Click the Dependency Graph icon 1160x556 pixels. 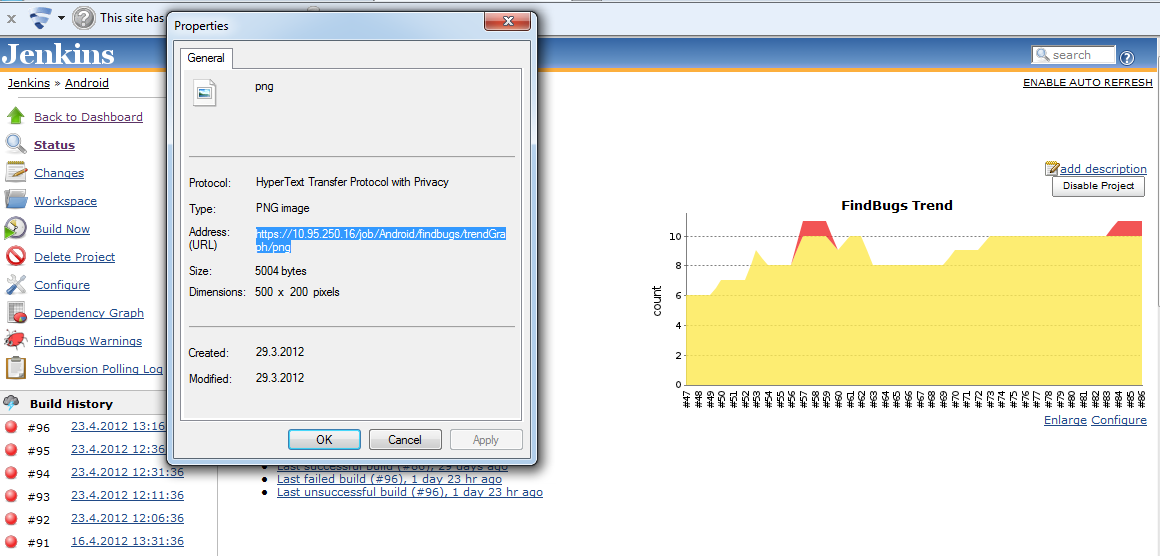point(15,313)
